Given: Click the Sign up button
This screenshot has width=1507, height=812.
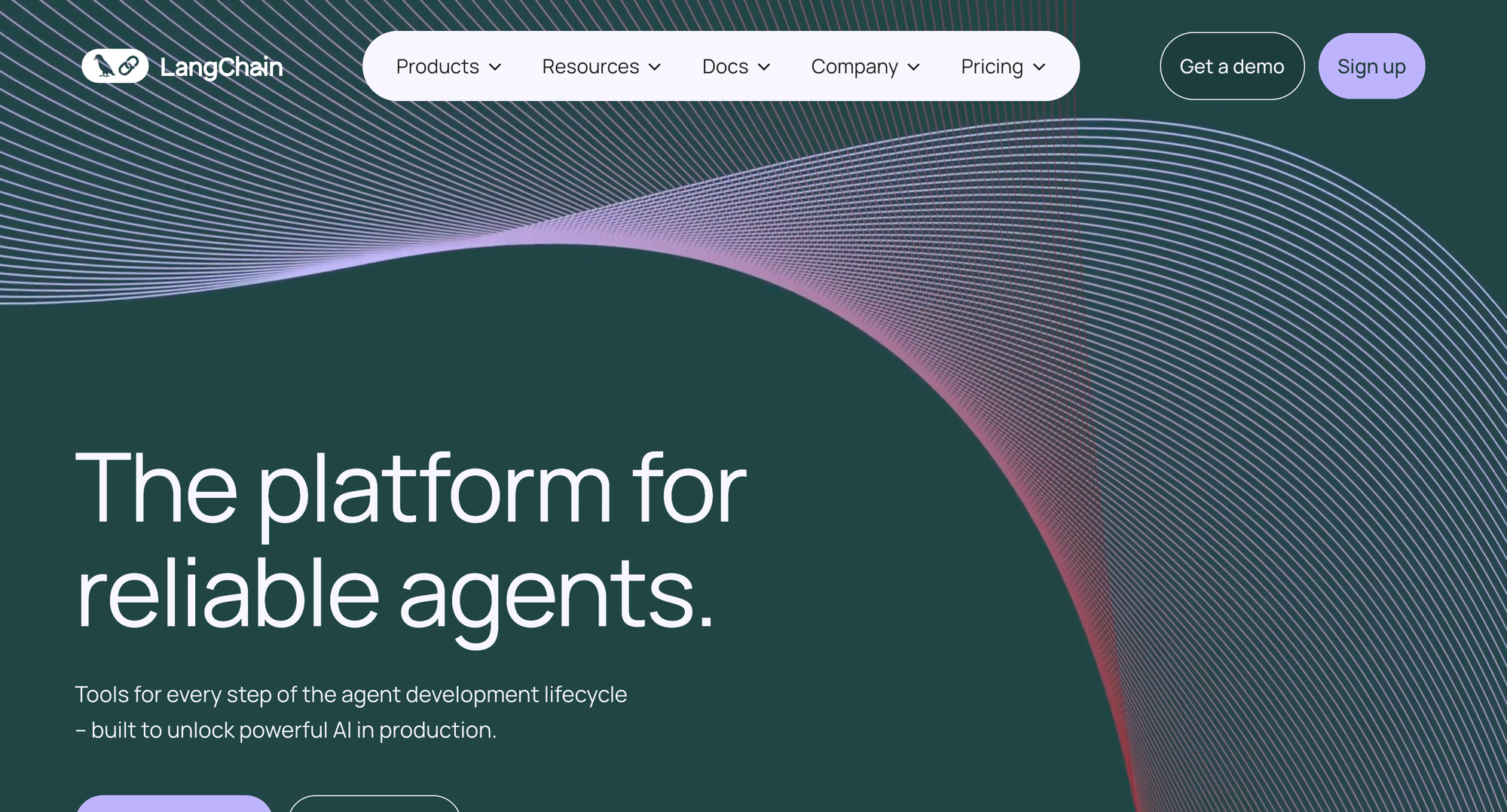Looking at the screenshot, I should (1371, 66).
